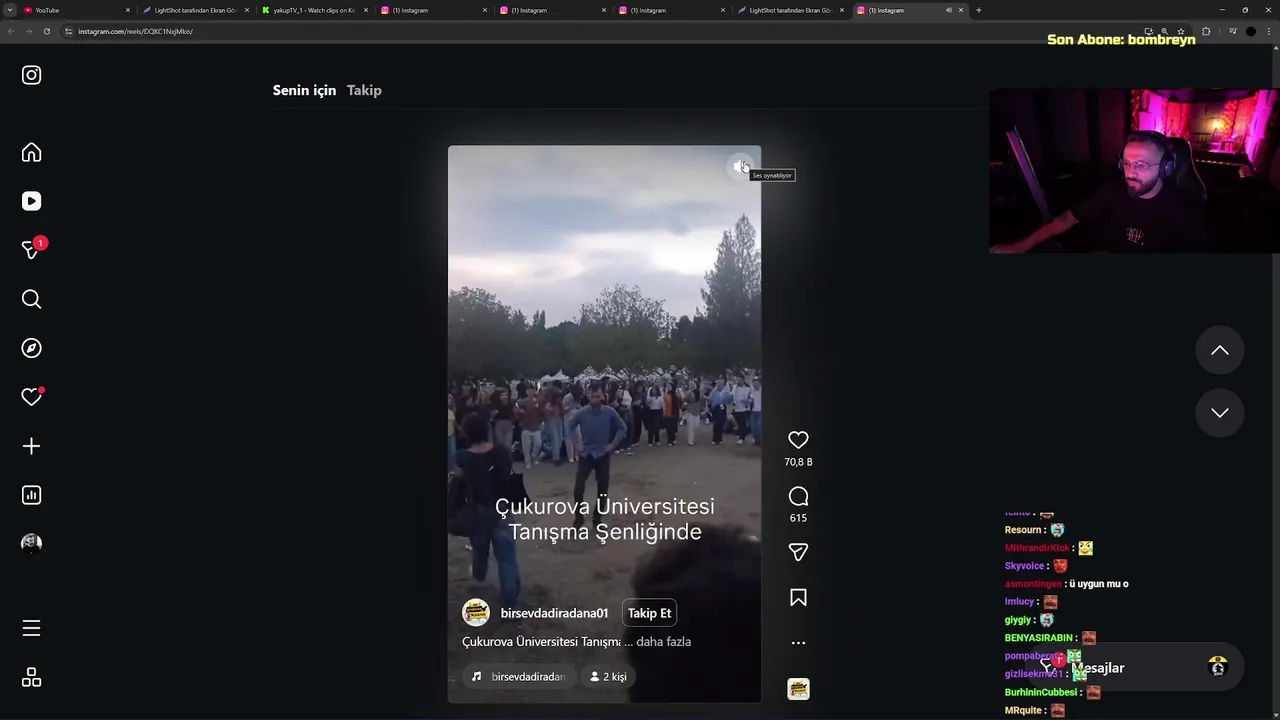Open the birsevdadiradana01 username link

coord(554,613)
